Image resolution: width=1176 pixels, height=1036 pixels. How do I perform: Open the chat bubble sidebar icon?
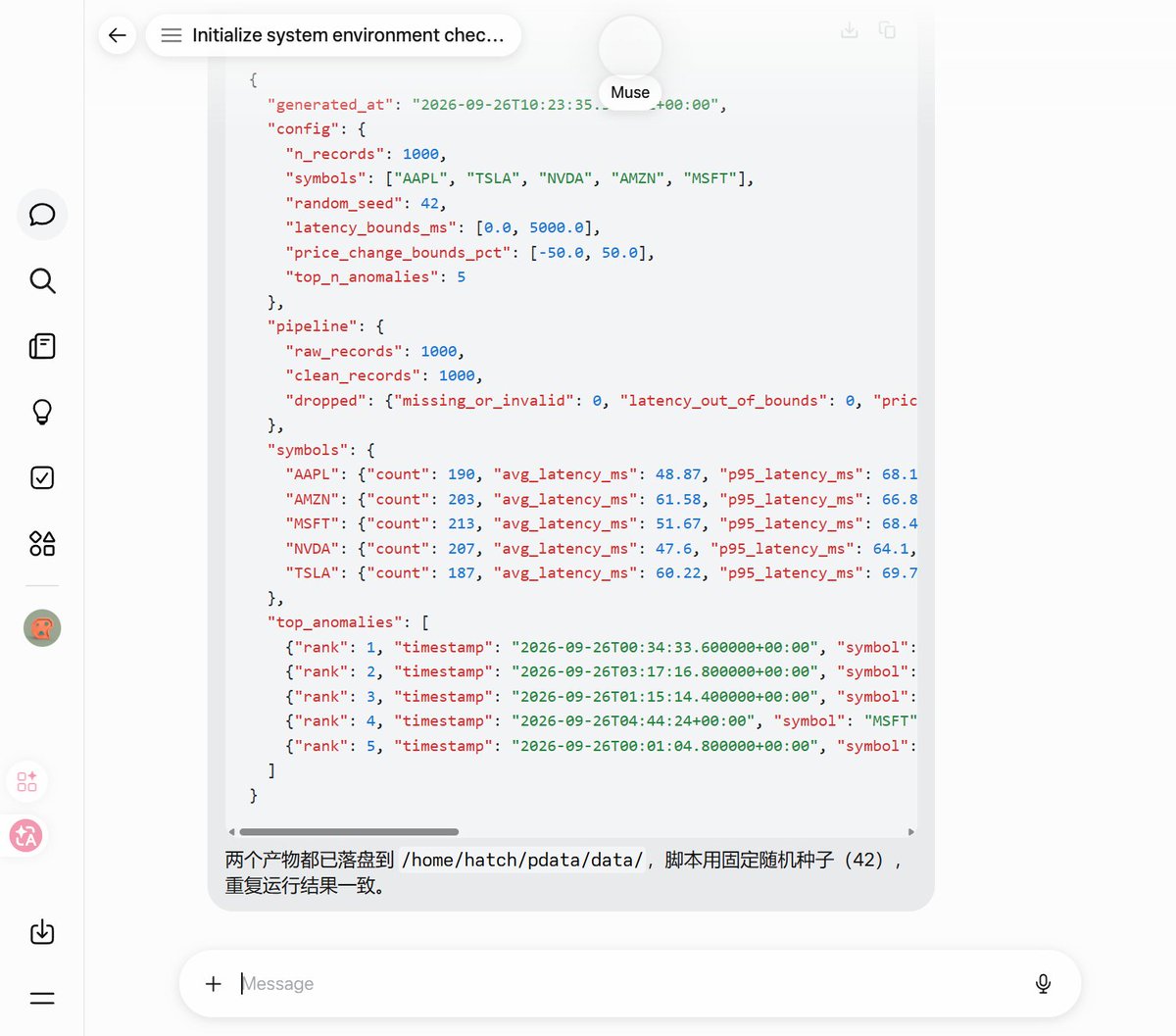coord(42,215)
